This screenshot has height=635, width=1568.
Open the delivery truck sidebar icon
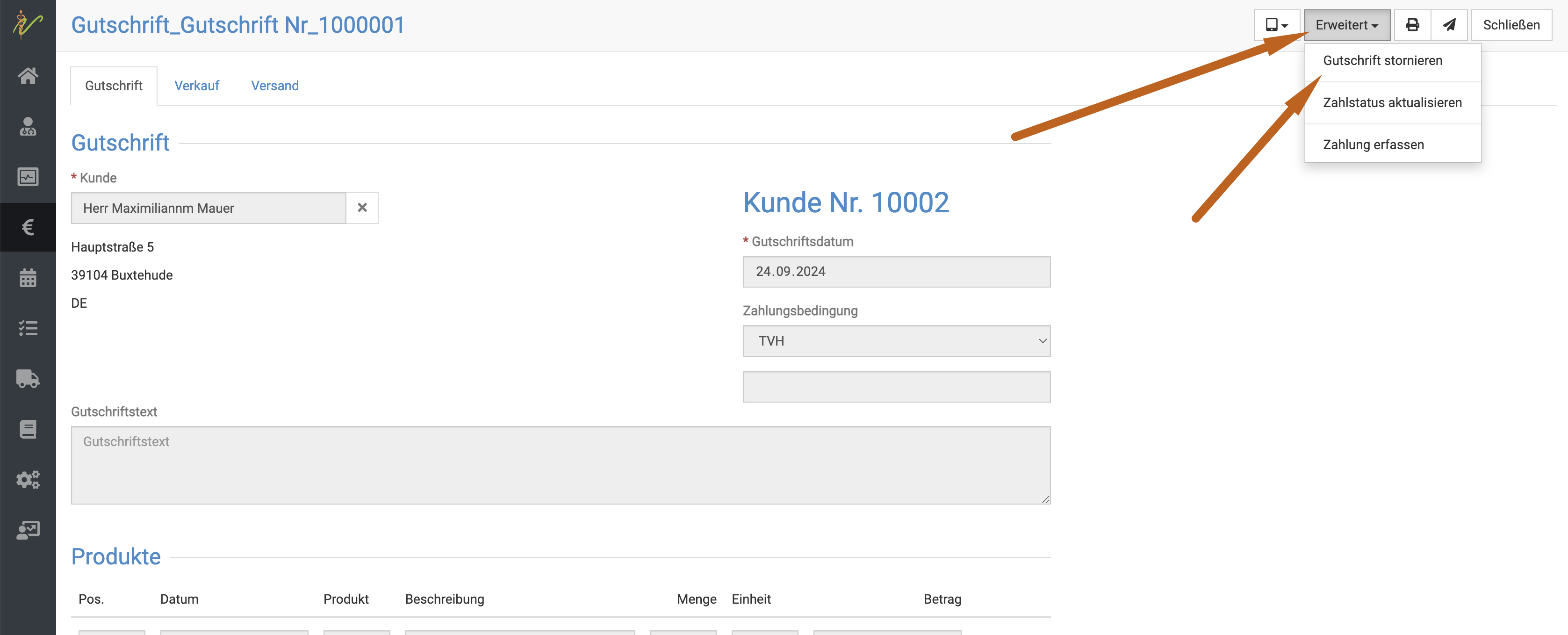coord(28,379)
